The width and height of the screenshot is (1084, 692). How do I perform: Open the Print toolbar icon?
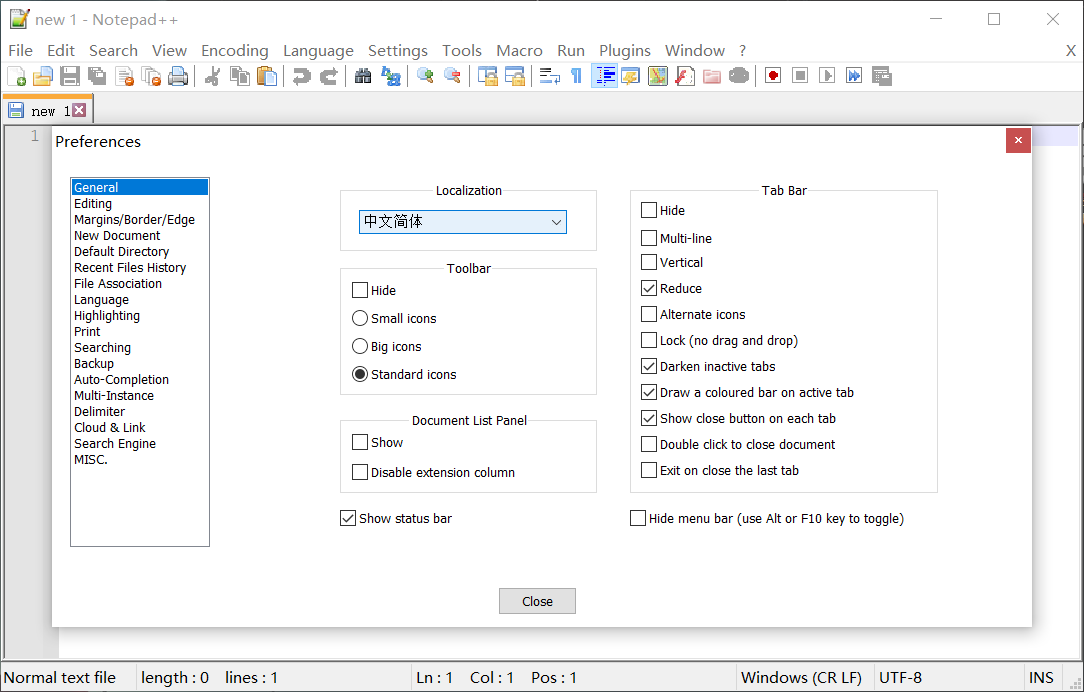[177, 75]
